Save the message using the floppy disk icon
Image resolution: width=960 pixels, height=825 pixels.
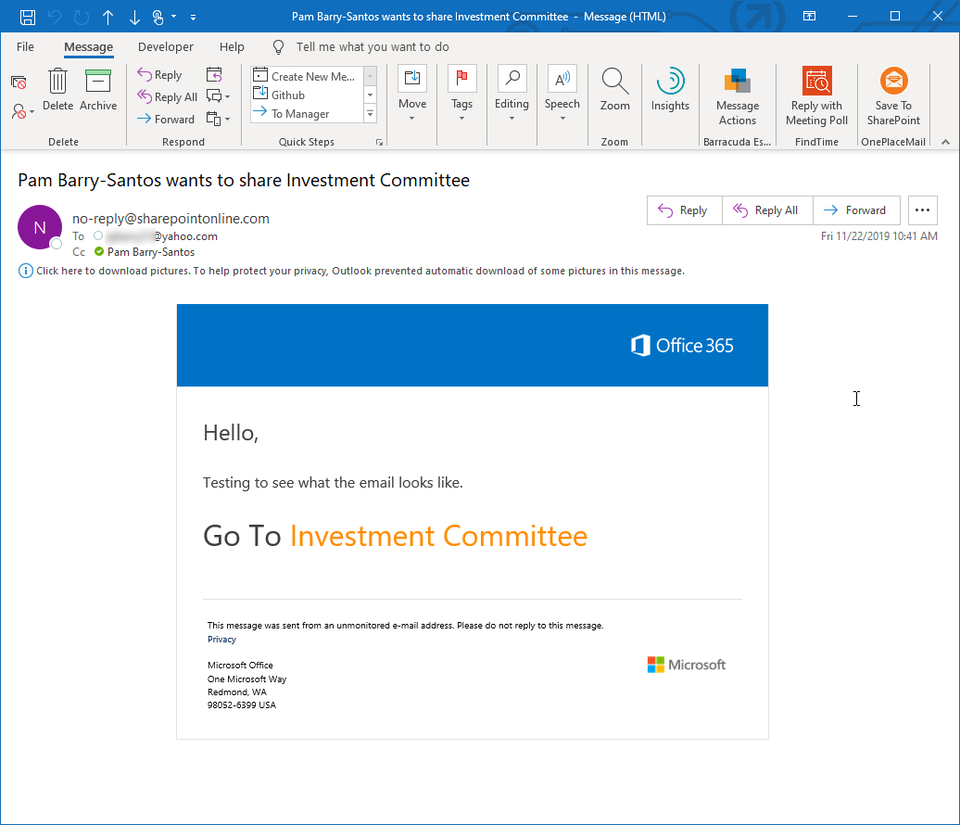pos(28,17)
